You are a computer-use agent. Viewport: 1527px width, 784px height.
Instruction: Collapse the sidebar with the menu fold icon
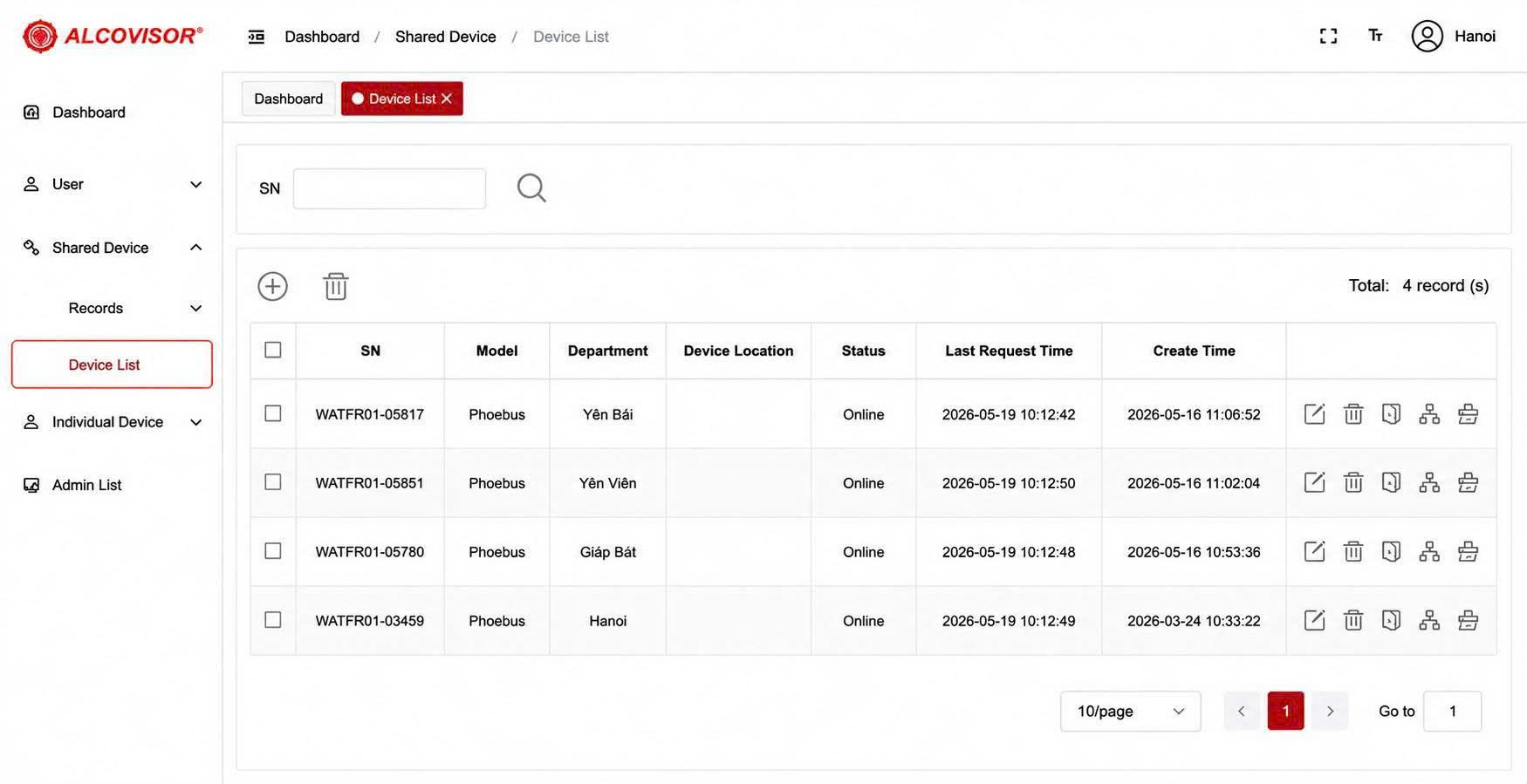pos(256,37)
